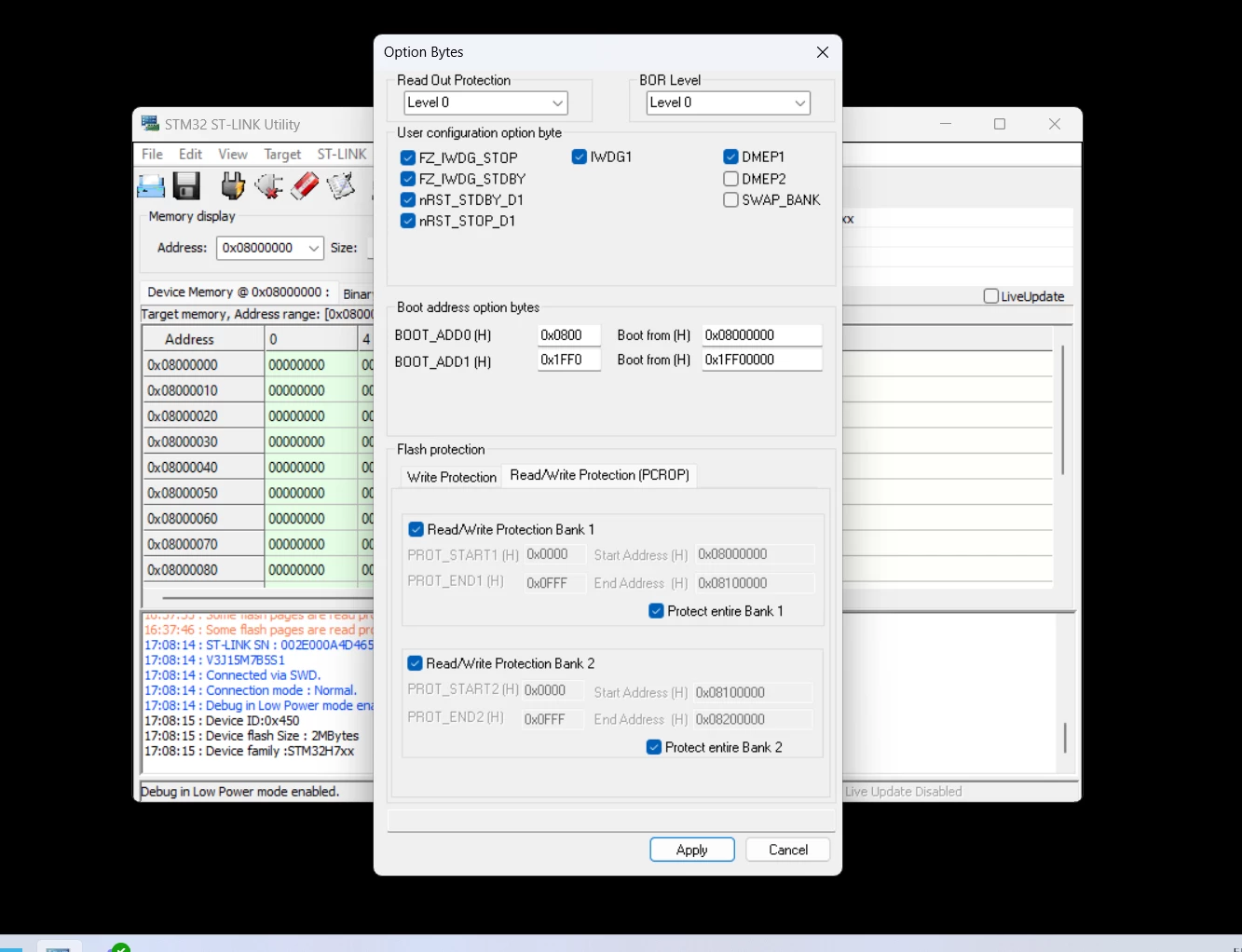Click the Program and verify icon

(340, 186)
